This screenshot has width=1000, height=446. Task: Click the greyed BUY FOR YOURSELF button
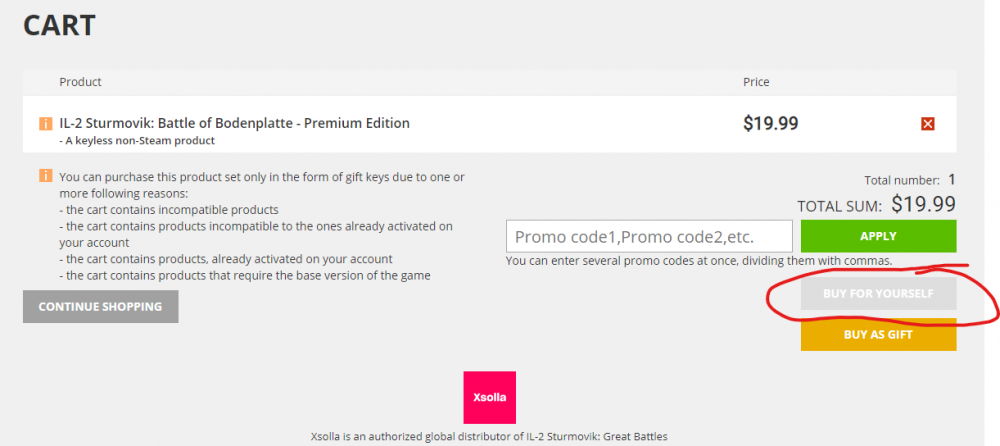(878, 294)
